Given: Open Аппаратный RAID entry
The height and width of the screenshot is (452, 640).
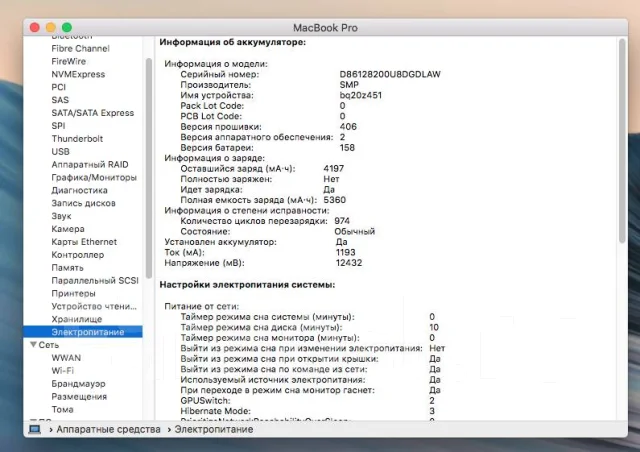Looking at the screenshot, I should (90, 165).
